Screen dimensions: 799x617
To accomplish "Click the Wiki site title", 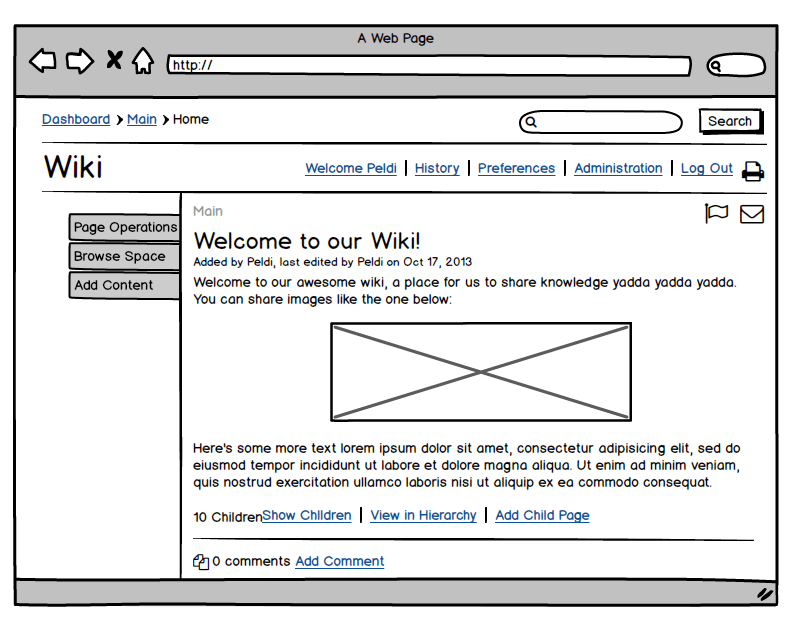I will (73, 167).
